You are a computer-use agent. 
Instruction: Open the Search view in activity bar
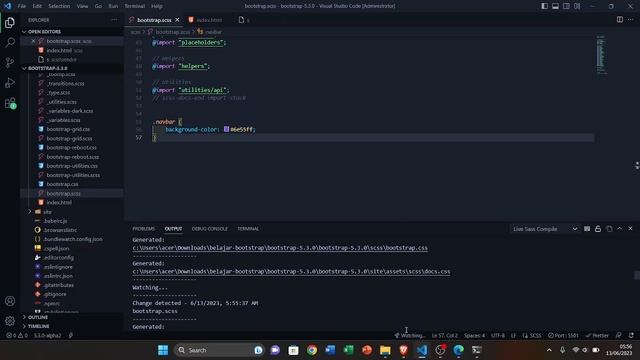(10, 42)
